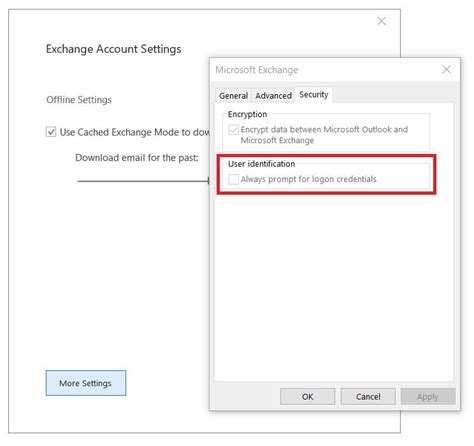Click the Microsoft Exchange dialog title

pyautogui.click(x=257, y=70)
